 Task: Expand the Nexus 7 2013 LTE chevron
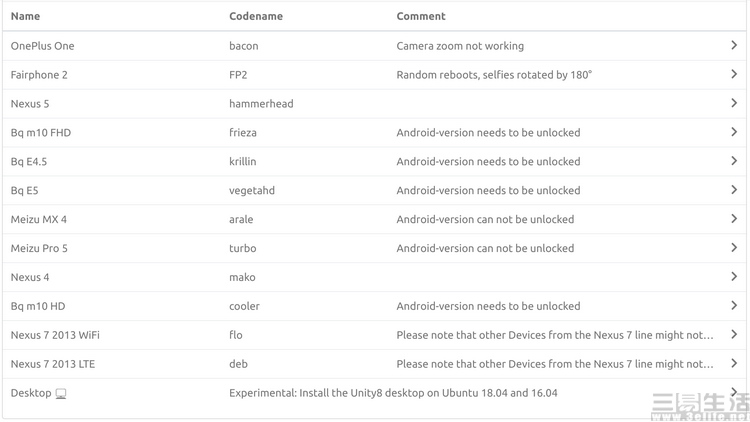734,363
